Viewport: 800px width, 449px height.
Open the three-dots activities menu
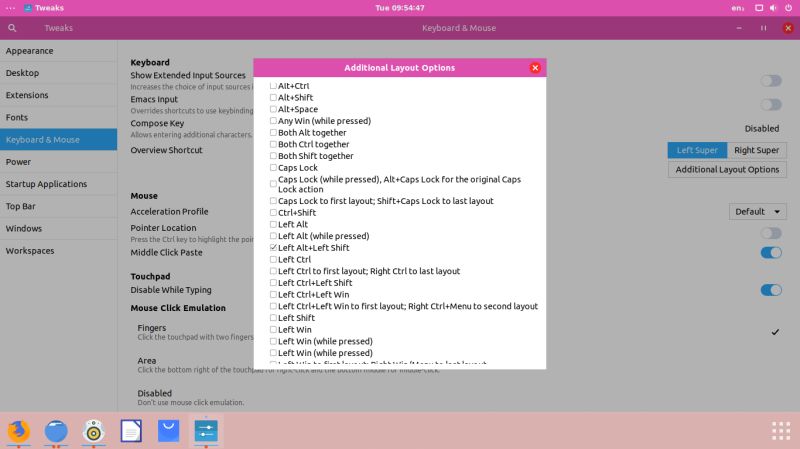coord(10,8)
